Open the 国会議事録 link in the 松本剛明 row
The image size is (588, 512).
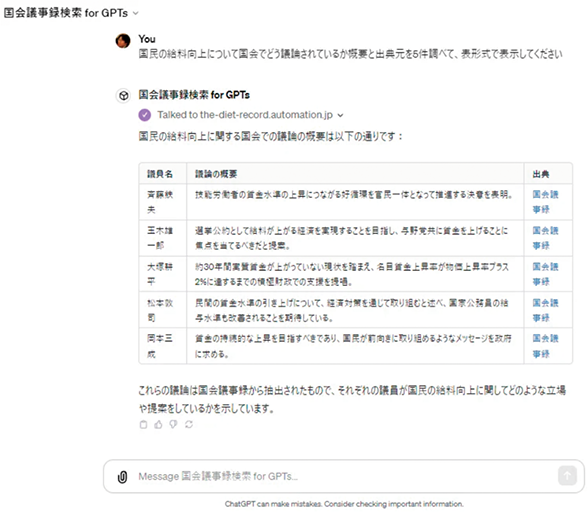pos(545,310)
